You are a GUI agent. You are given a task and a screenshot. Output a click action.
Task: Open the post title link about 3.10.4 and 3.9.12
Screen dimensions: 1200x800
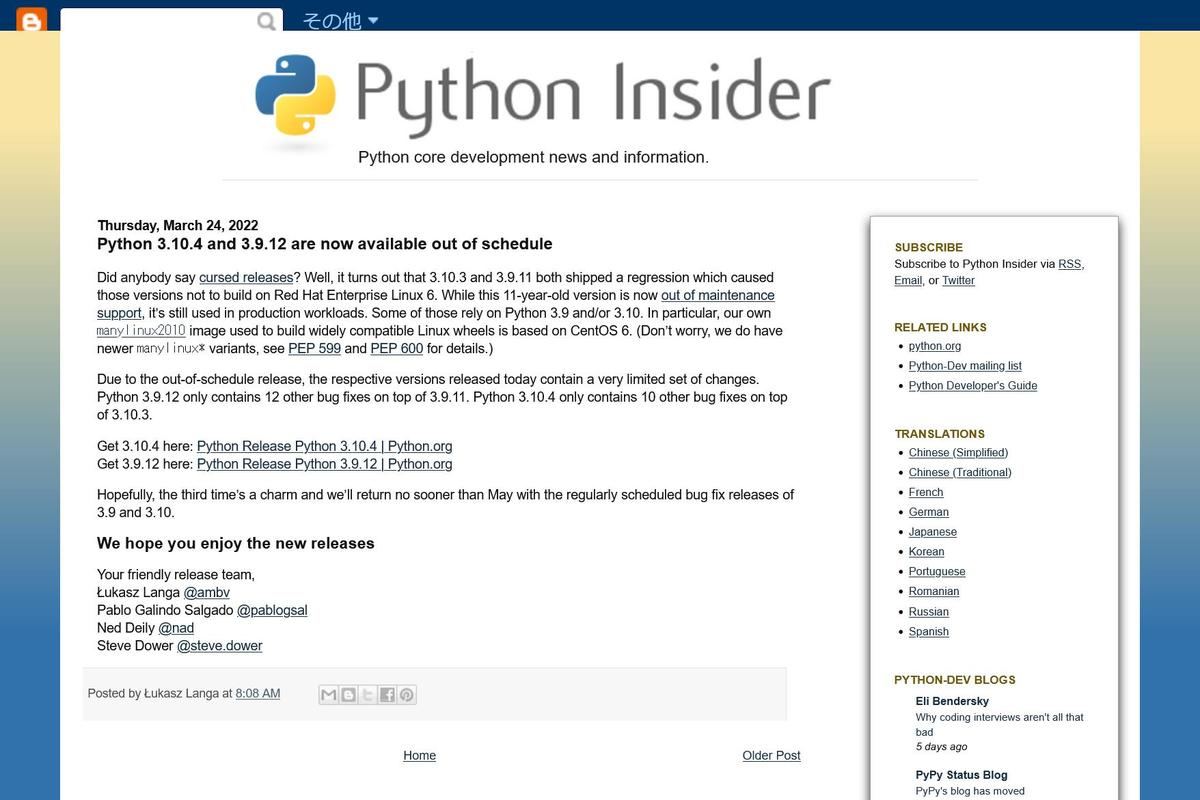point(324,244)
